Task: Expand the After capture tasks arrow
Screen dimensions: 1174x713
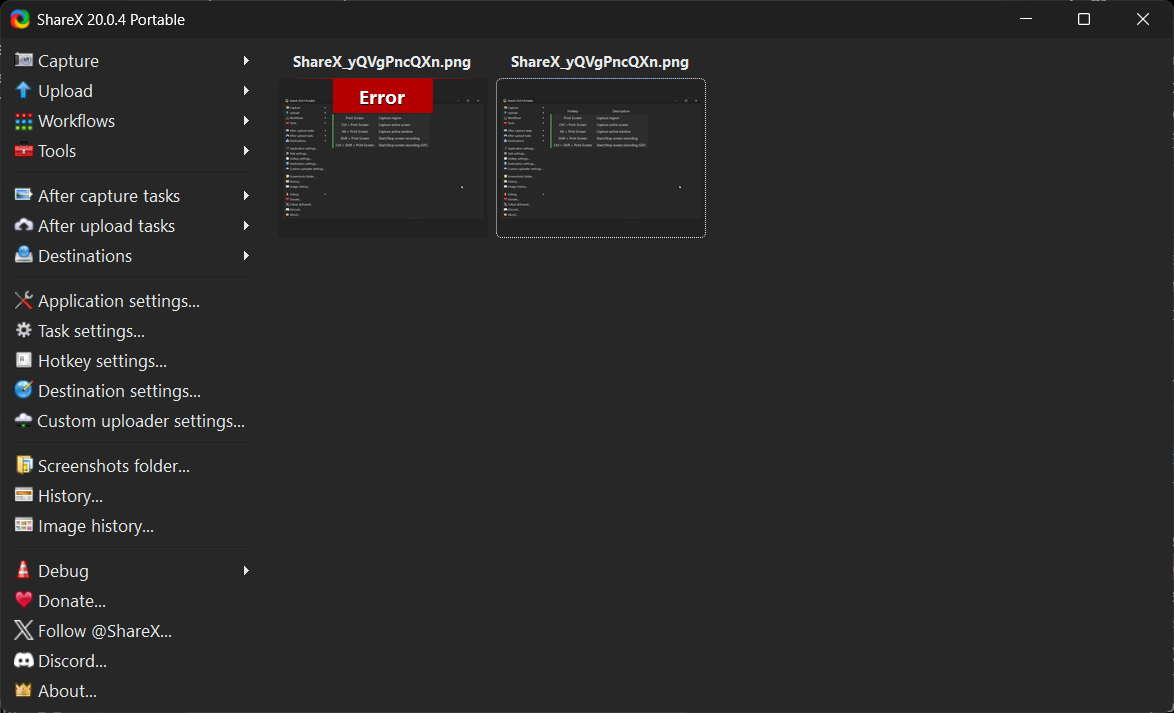Action: point(246,195)
